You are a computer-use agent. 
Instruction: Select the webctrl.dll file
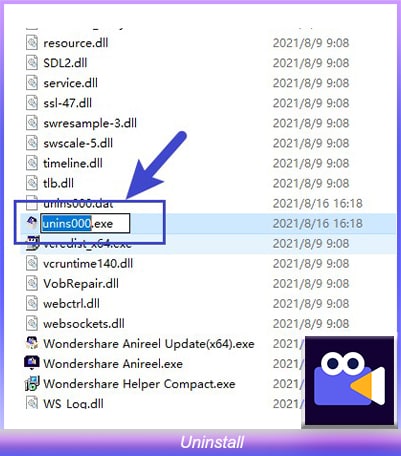point(71,304)
